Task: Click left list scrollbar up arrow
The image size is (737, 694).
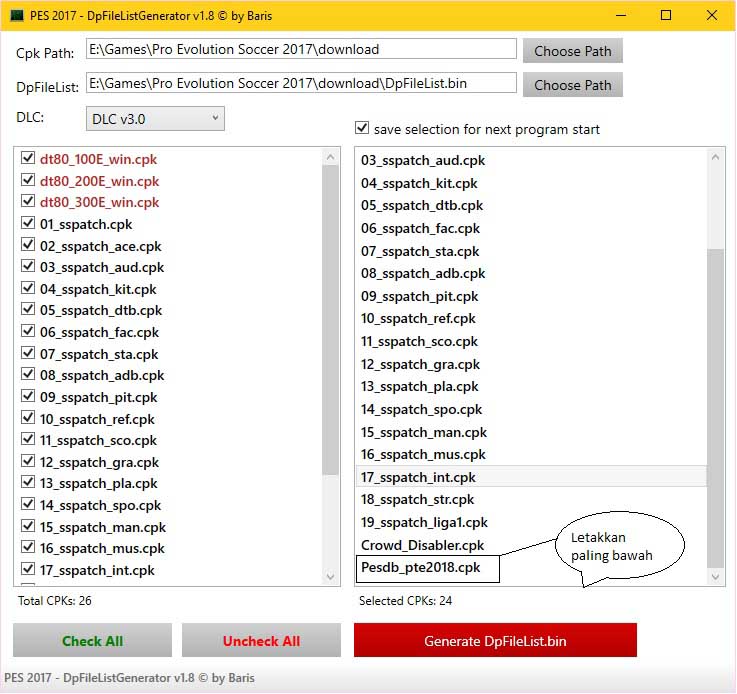Action: pyautogui.click(x=330, y=157)
